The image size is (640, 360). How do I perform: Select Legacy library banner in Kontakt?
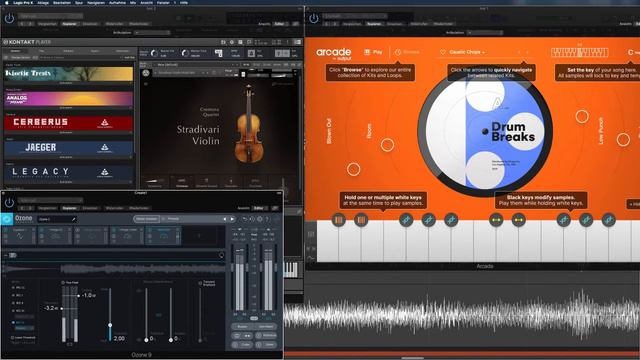[x=69, y=172]
